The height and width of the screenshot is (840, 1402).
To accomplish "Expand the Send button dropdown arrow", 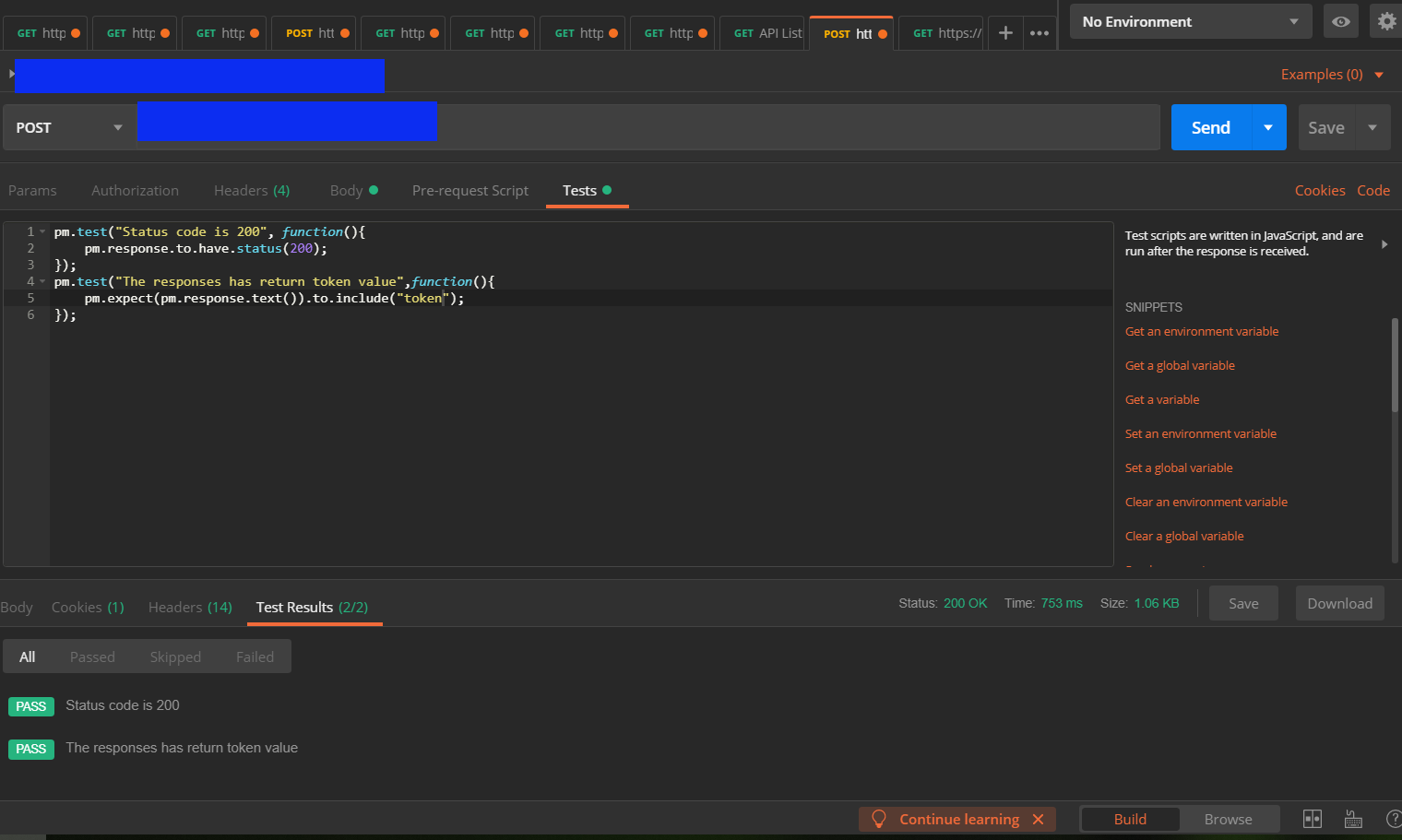I will click(x=1268, y=127).
